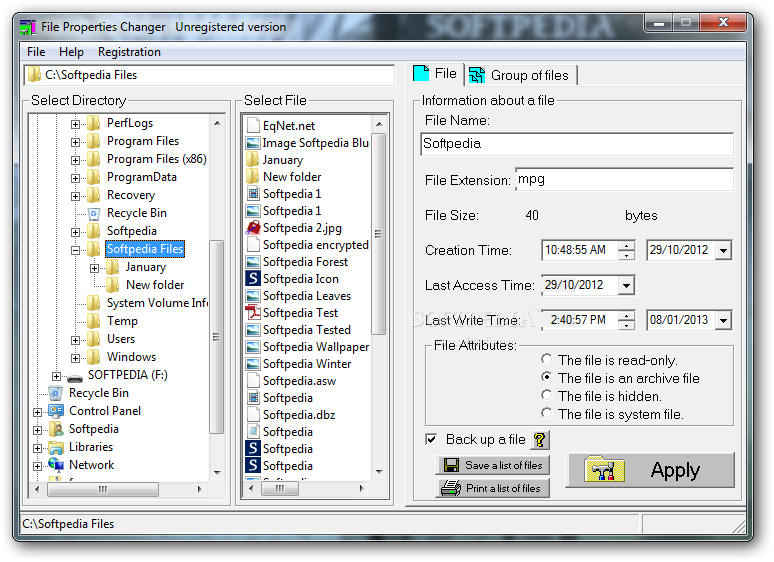Expand the Users folder node
Viewport: 774px width, 562px height.
click(x=75, y=340)
